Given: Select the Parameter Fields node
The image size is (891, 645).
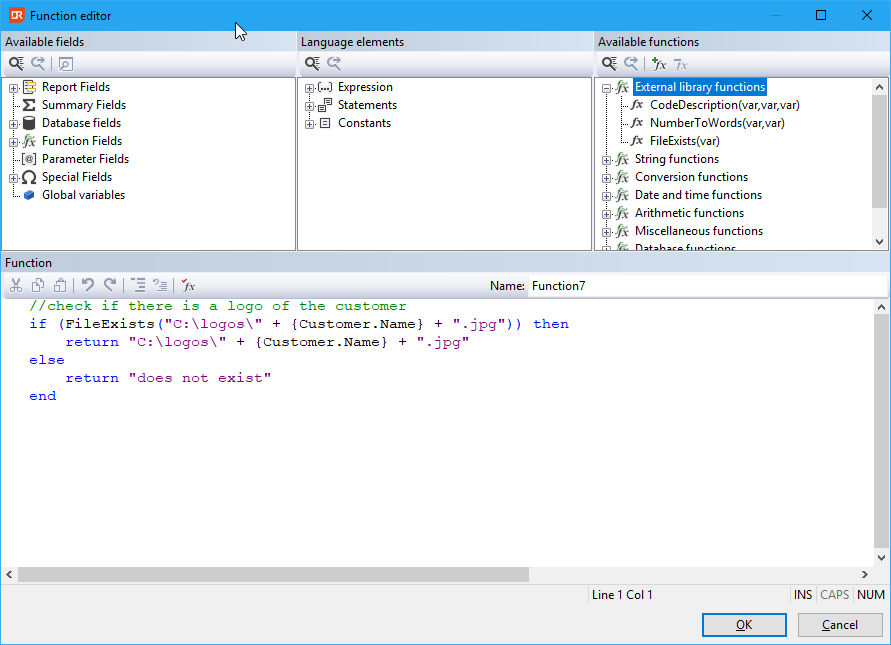Looking at the screenshot, I should [x=85, y=159].
